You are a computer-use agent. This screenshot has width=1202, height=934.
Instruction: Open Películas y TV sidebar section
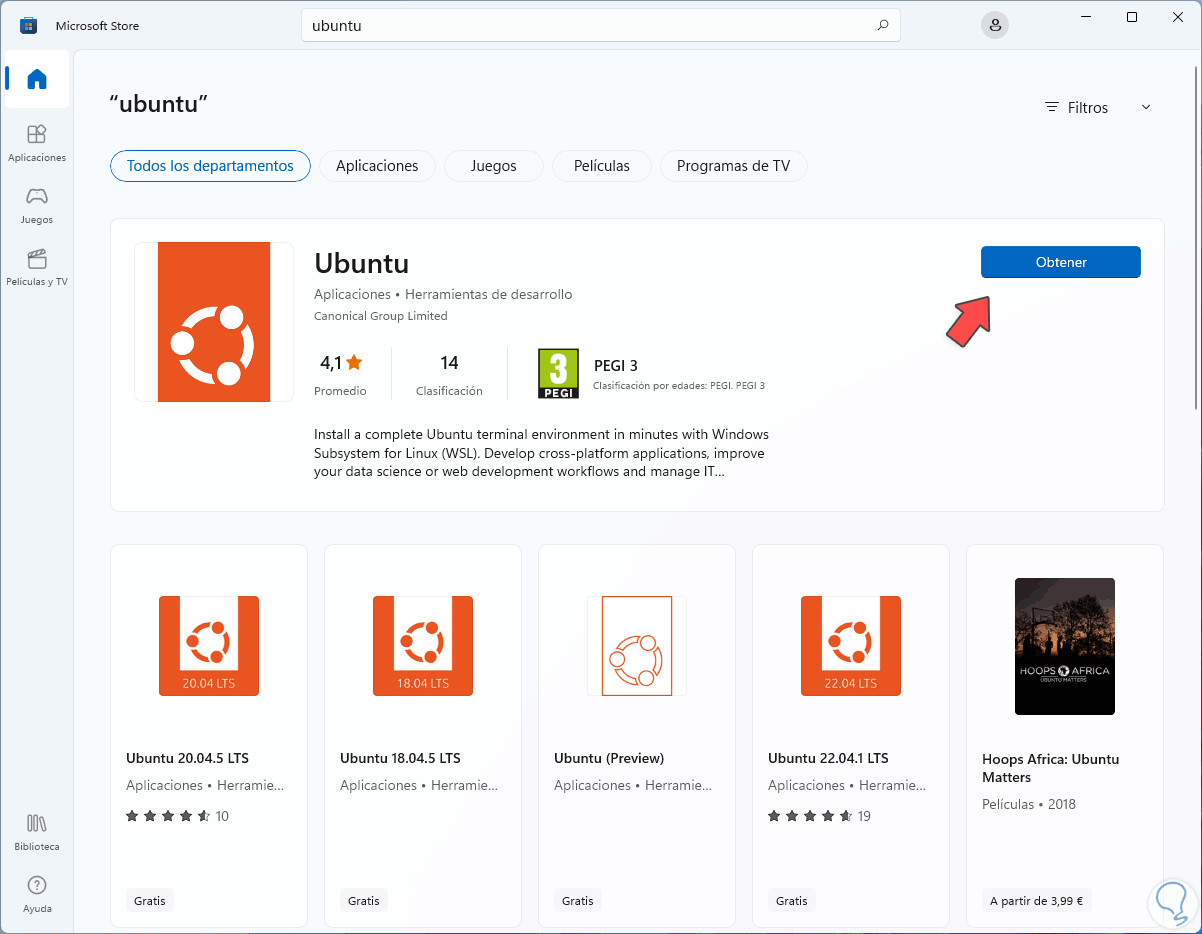[37, 267]
